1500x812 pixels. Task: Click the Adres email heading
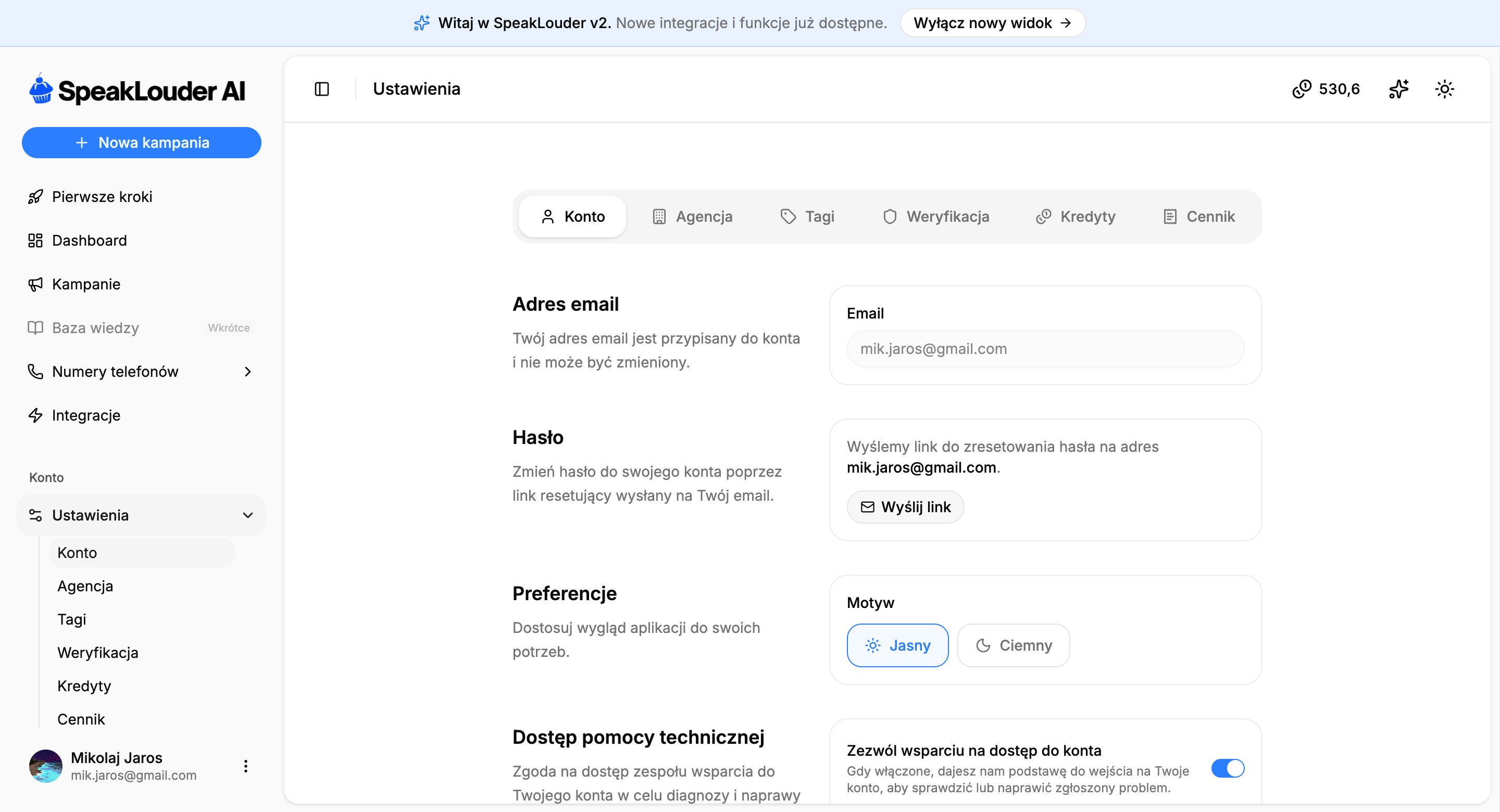566,304
